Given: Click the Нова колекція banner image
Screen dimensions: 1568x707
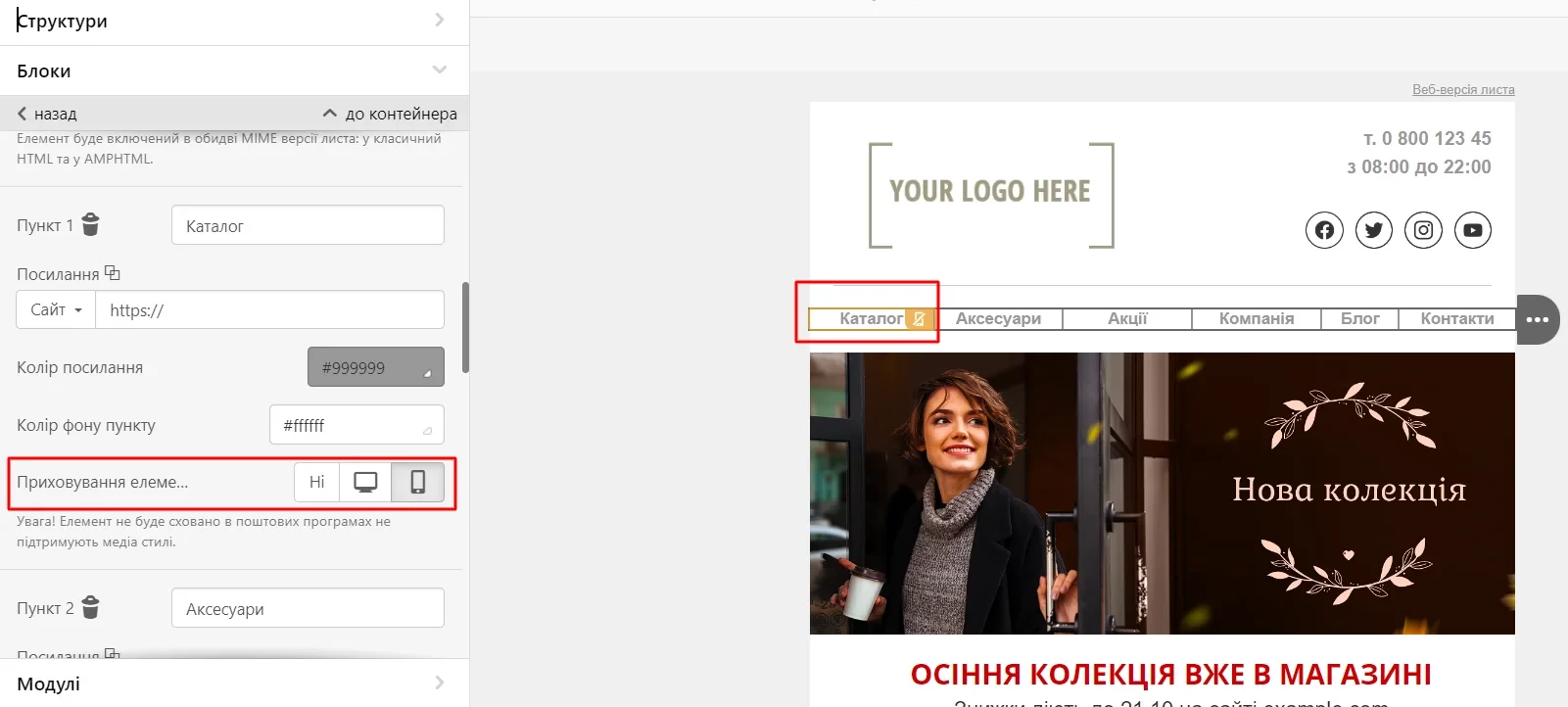Looking at the screenshot, I should point(1163,494).
